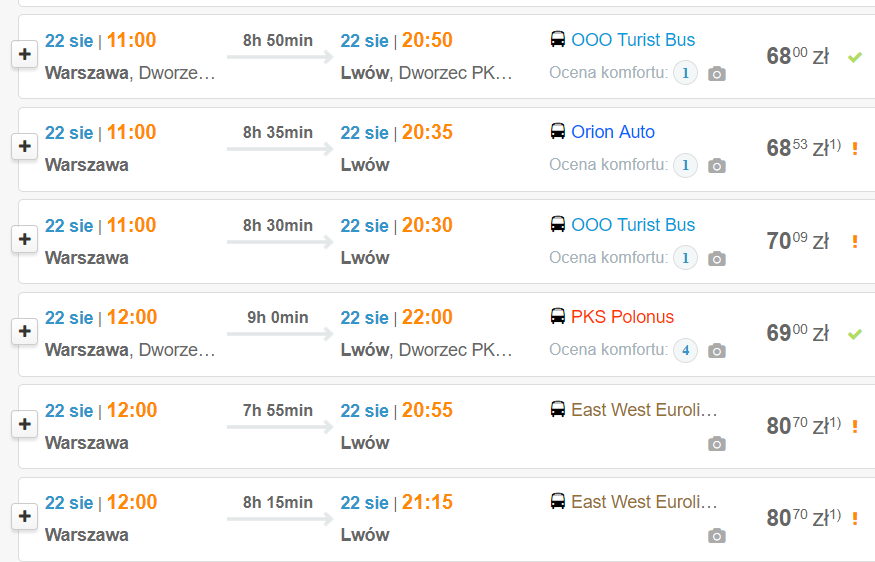Open the camera icon on the 7h 55min trip
This screenshot has height=562, width=875.
click(x=716, y=443)
